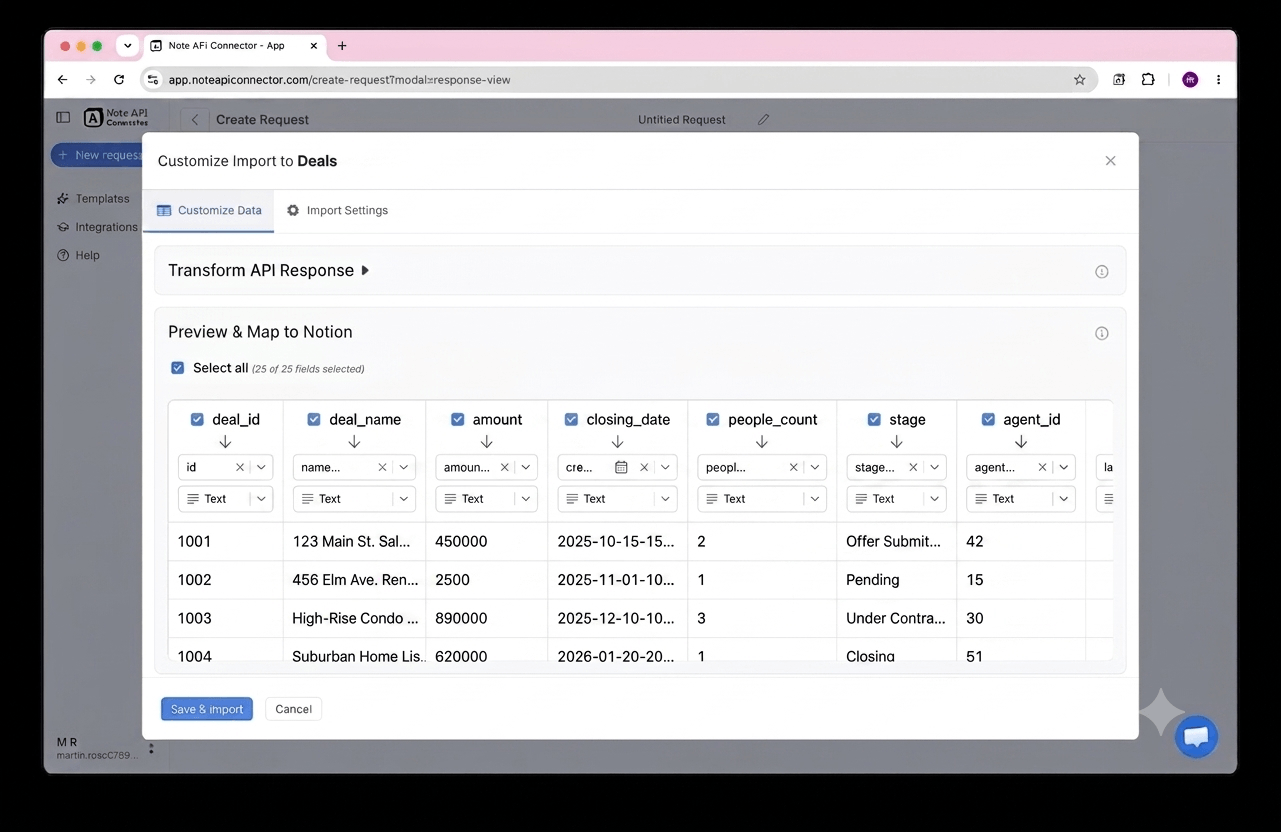
Task: Open Text type dropdown under stage
Action: coord(896,499)
